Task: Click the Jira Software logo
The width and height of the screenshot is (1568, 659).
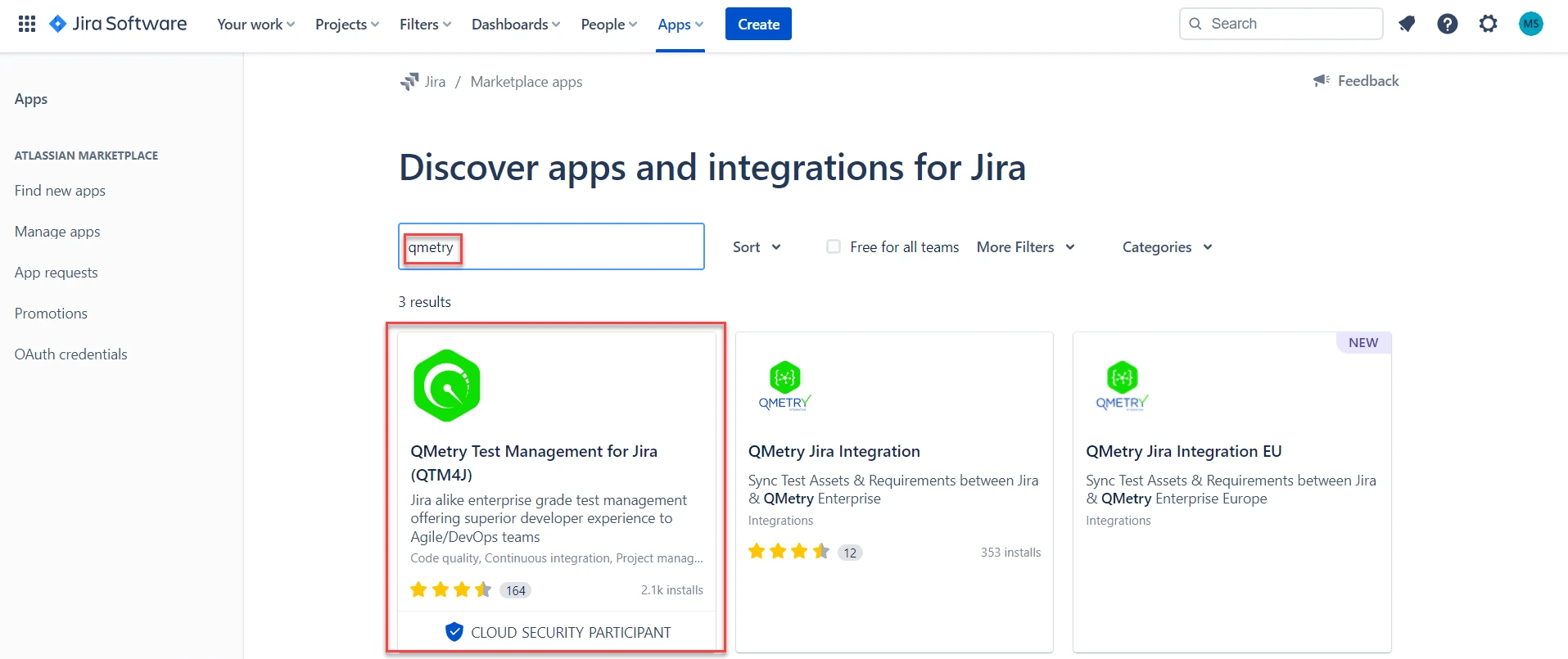Action: tap(118, 24)
